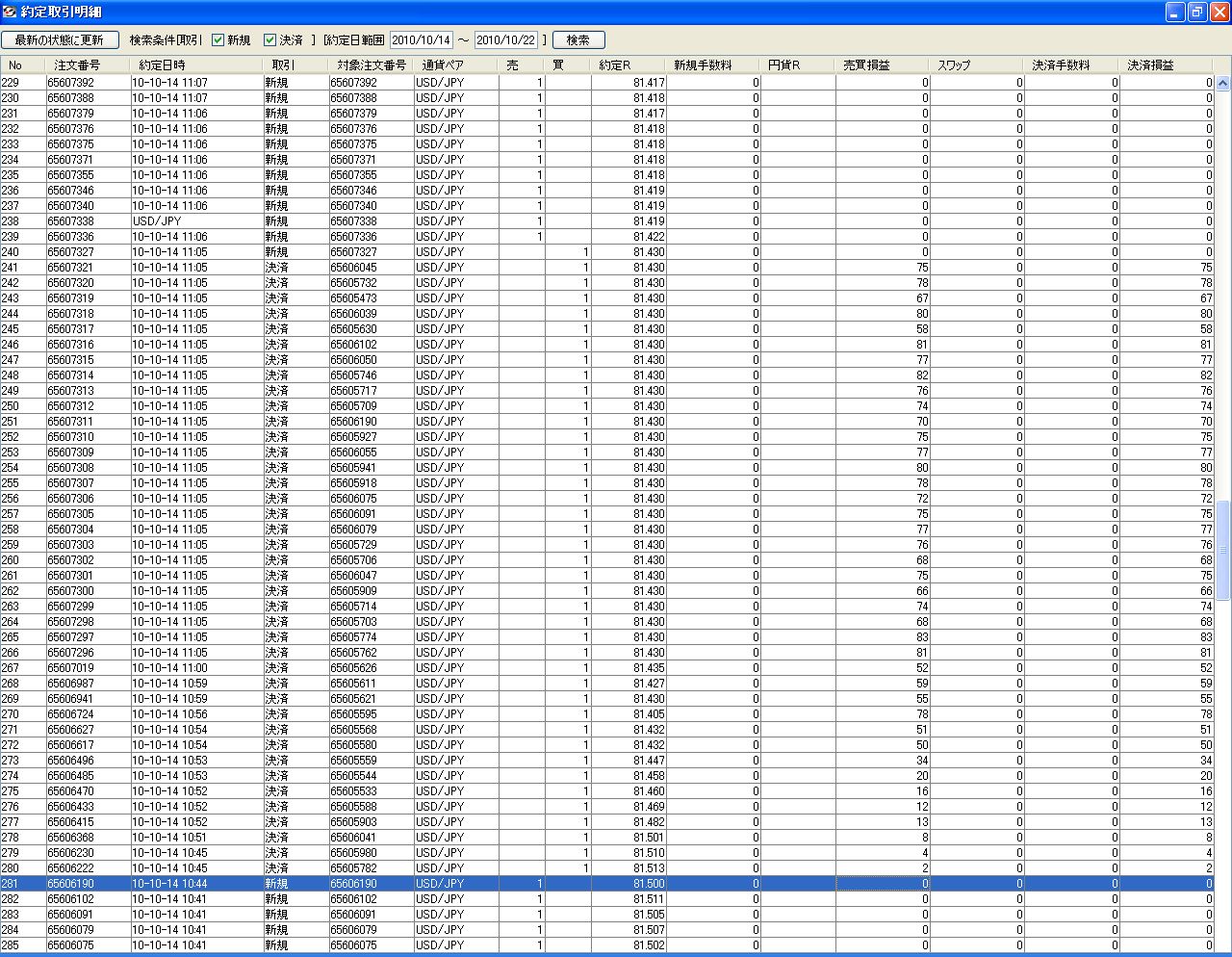The width and height of the screenshot is (1232, 957).
Task: Sort by the 決済手数料 column header
Action: (1071, 65)
